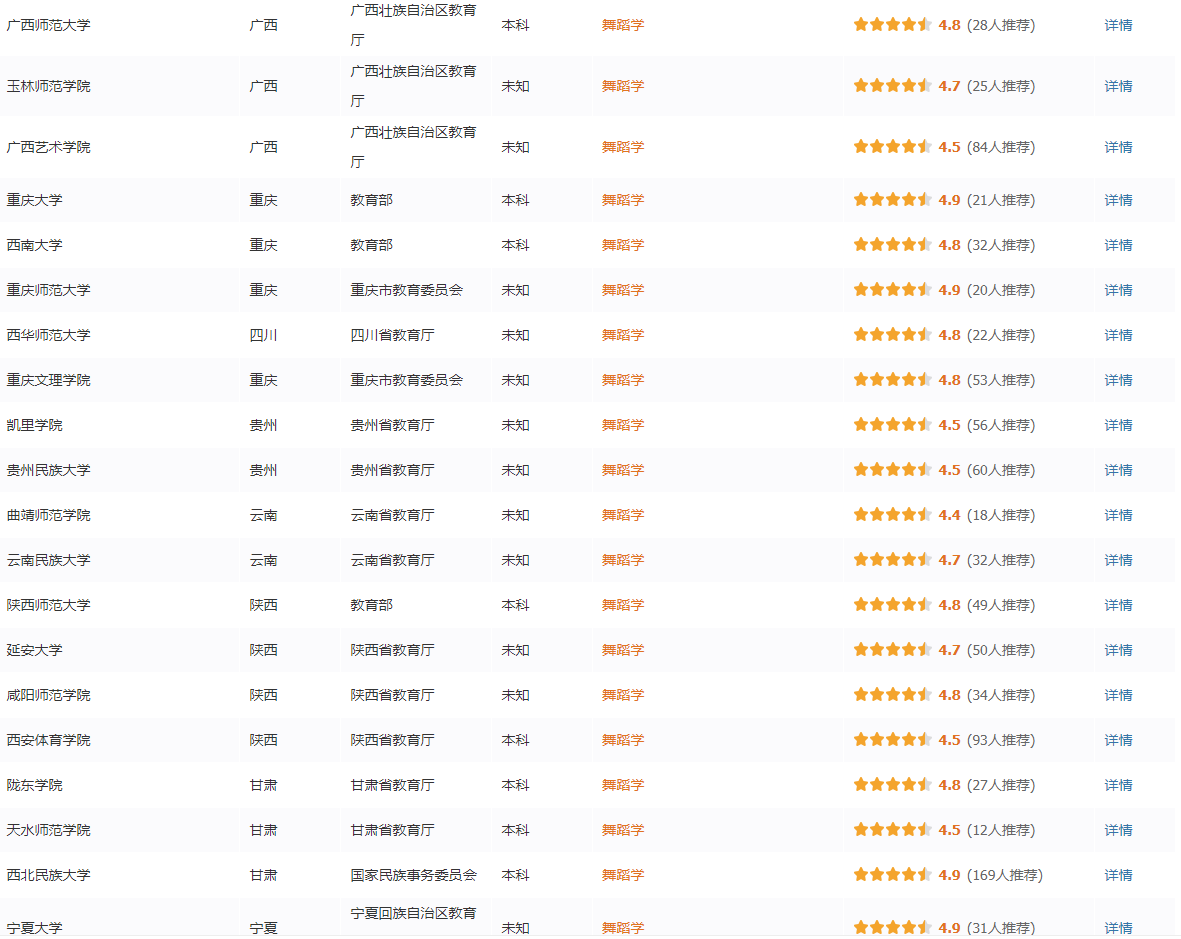Open 详情 link for 西安体育学院
Image resolution: width=1181 pixels, height=939 pixels.
tap(1118, 740)
